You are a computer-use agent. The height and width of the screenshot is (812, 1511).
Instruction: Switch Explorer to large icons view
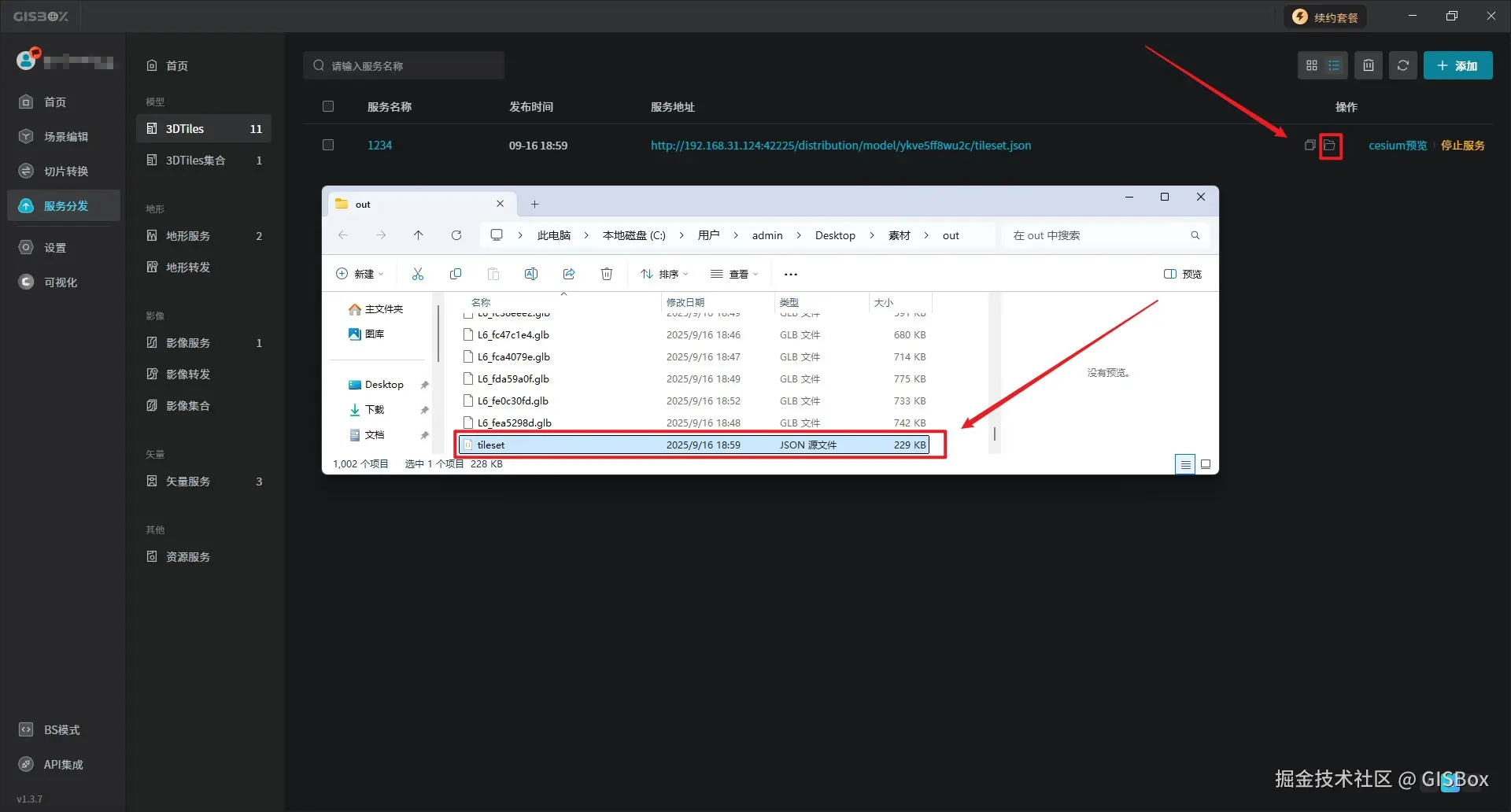pyautogui.click(x=1206, y=464)
